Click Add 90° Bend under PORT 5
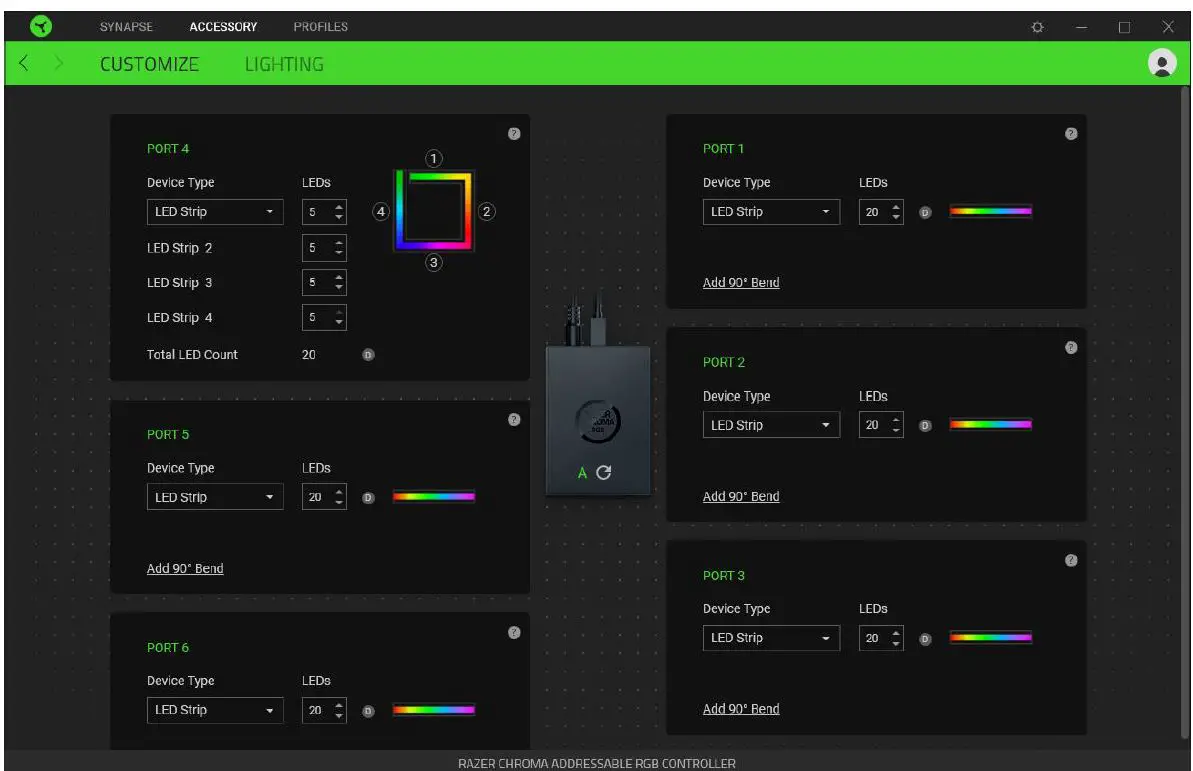Screen dimensions: 1193x771 (x=185, y=568)
